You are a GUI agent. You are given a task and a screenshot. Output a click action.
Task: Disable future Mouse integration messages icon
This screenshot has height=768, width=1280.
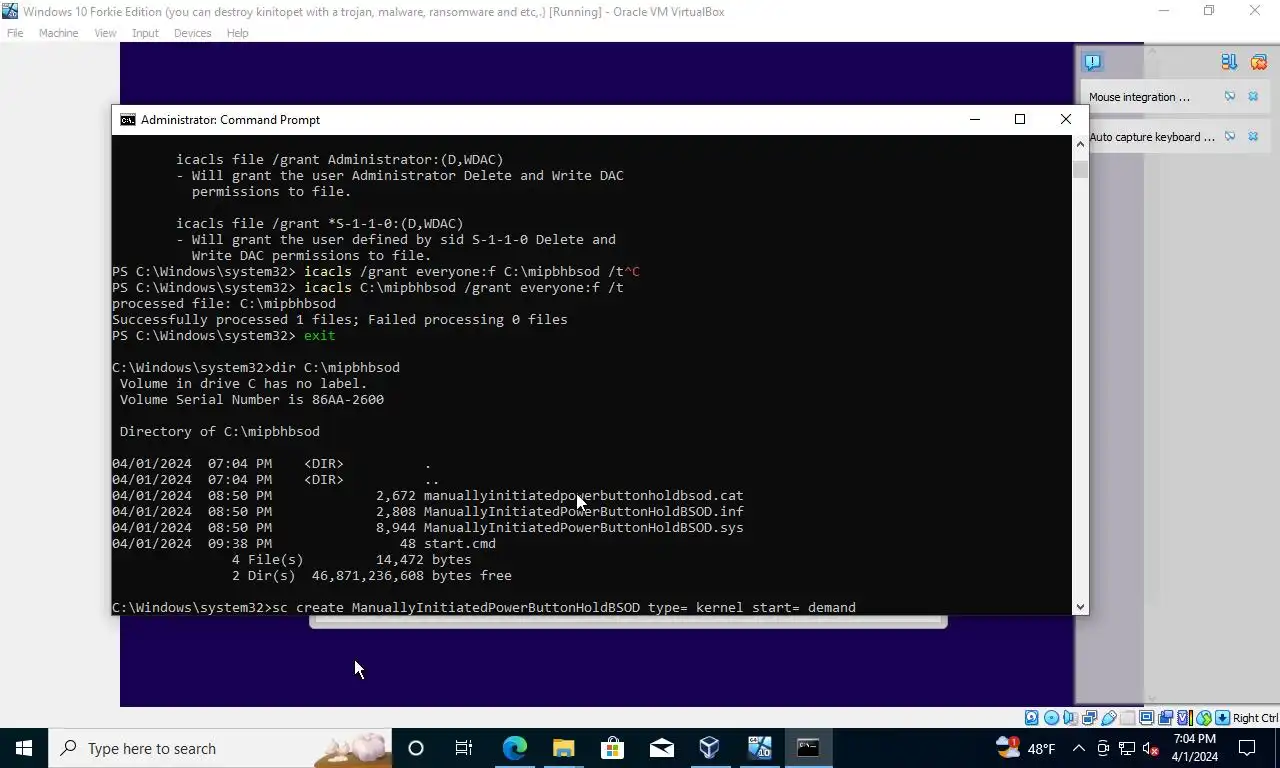1230,97
